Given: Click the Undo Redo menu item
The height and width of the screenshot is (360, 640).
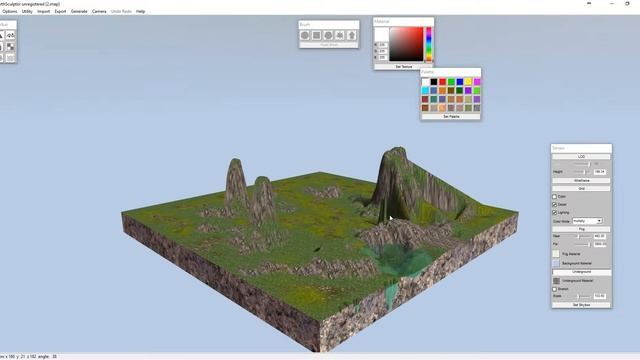Looking at the screenshot, I should pos(121,11).
